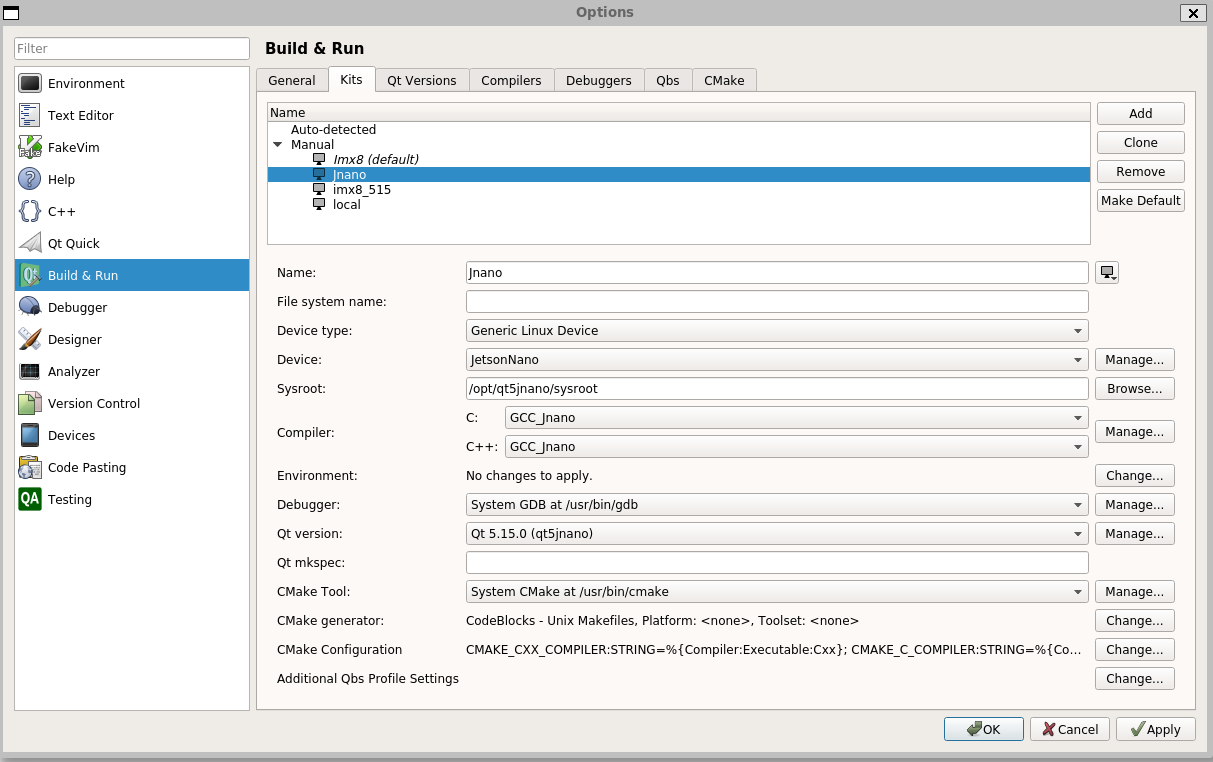This screenshot has height=762, width=1213.
Task: Browse for the Sysroot path
Action: 1135,389
